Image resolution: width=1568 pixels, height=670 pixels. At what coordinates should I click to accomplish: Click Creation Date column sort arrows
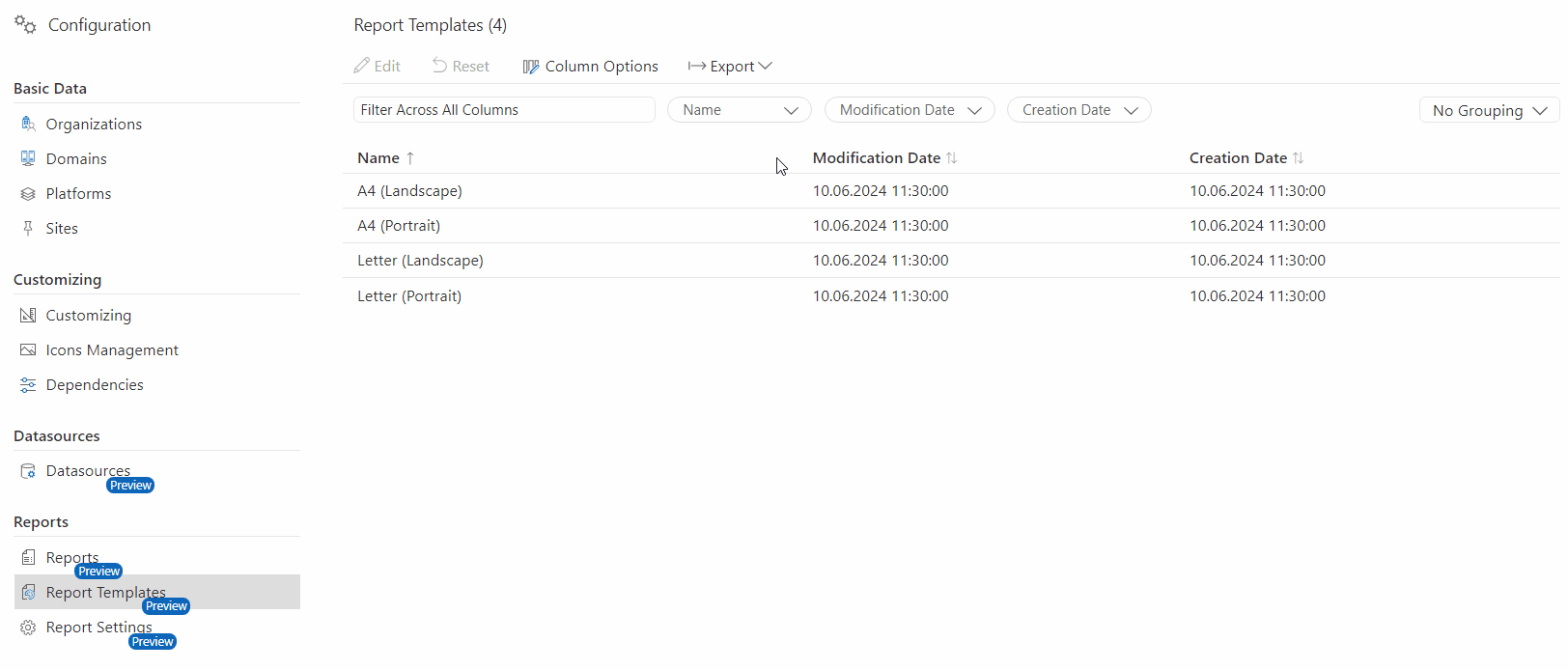click(x=1299, y=158)
